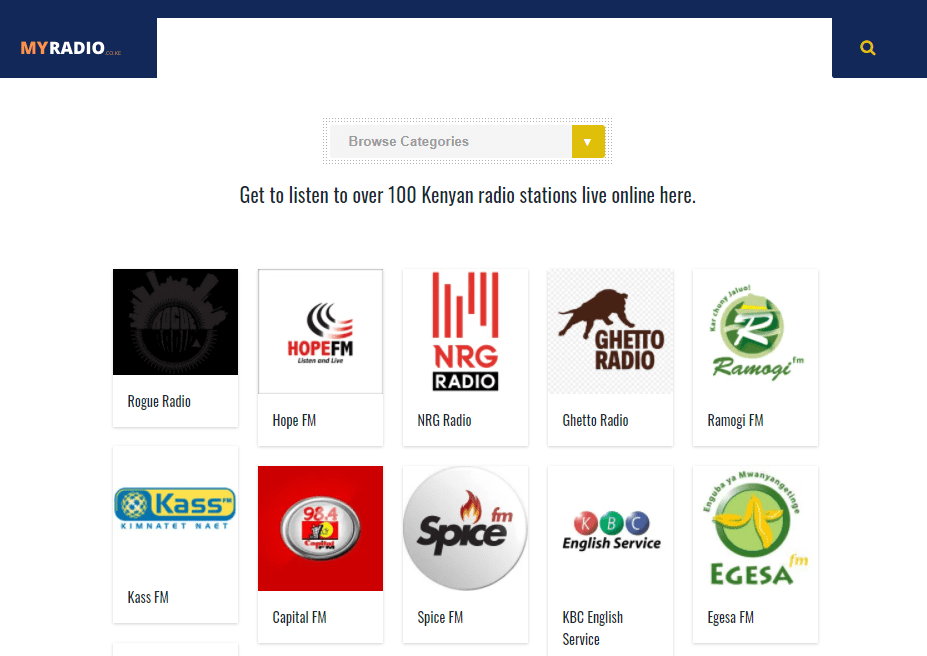Open the NRG Radio title link
Viewport: 927px width, 656px height.
coord(444,420)
